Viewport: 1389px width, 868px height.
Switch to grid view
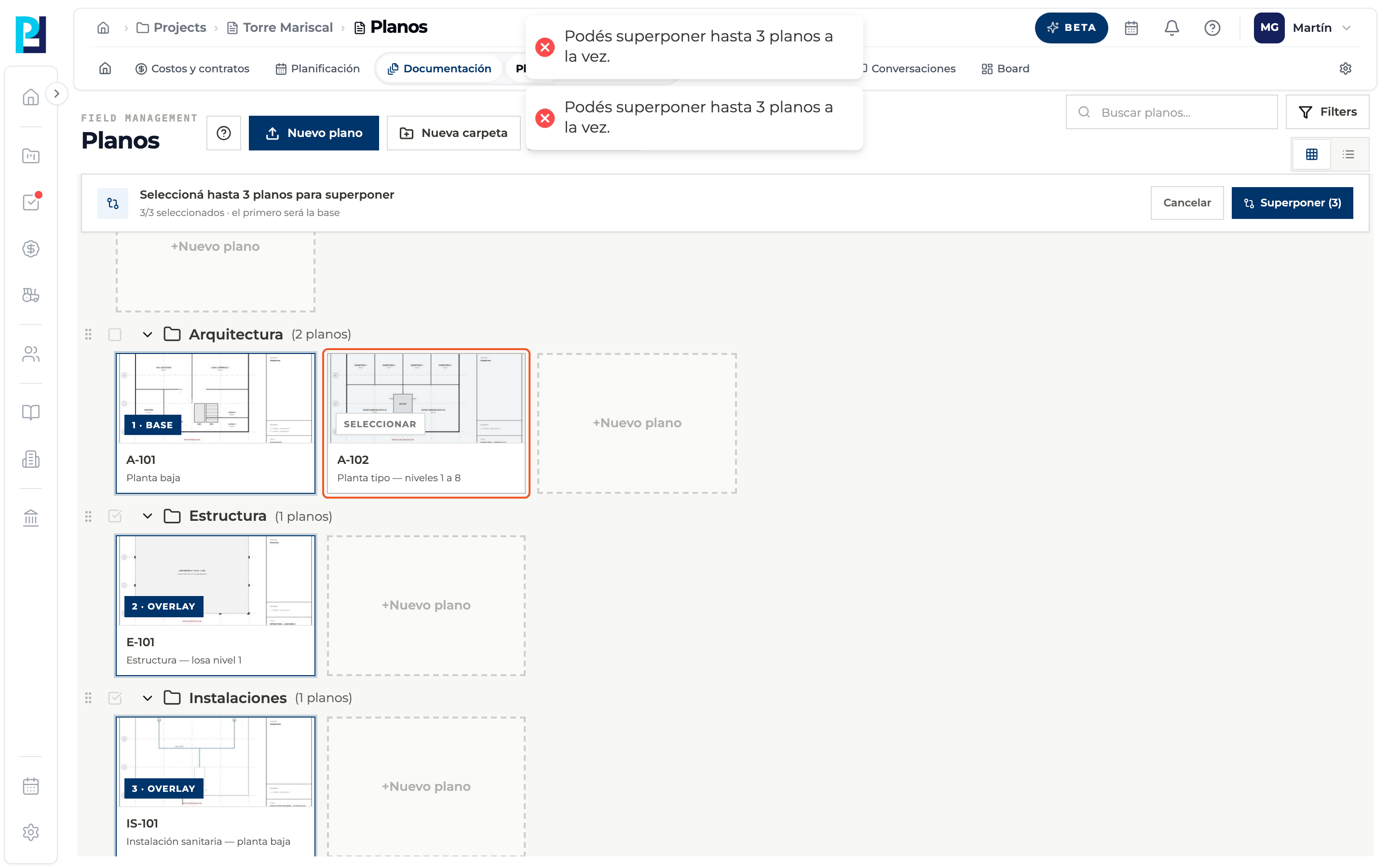coord(1311,154)
